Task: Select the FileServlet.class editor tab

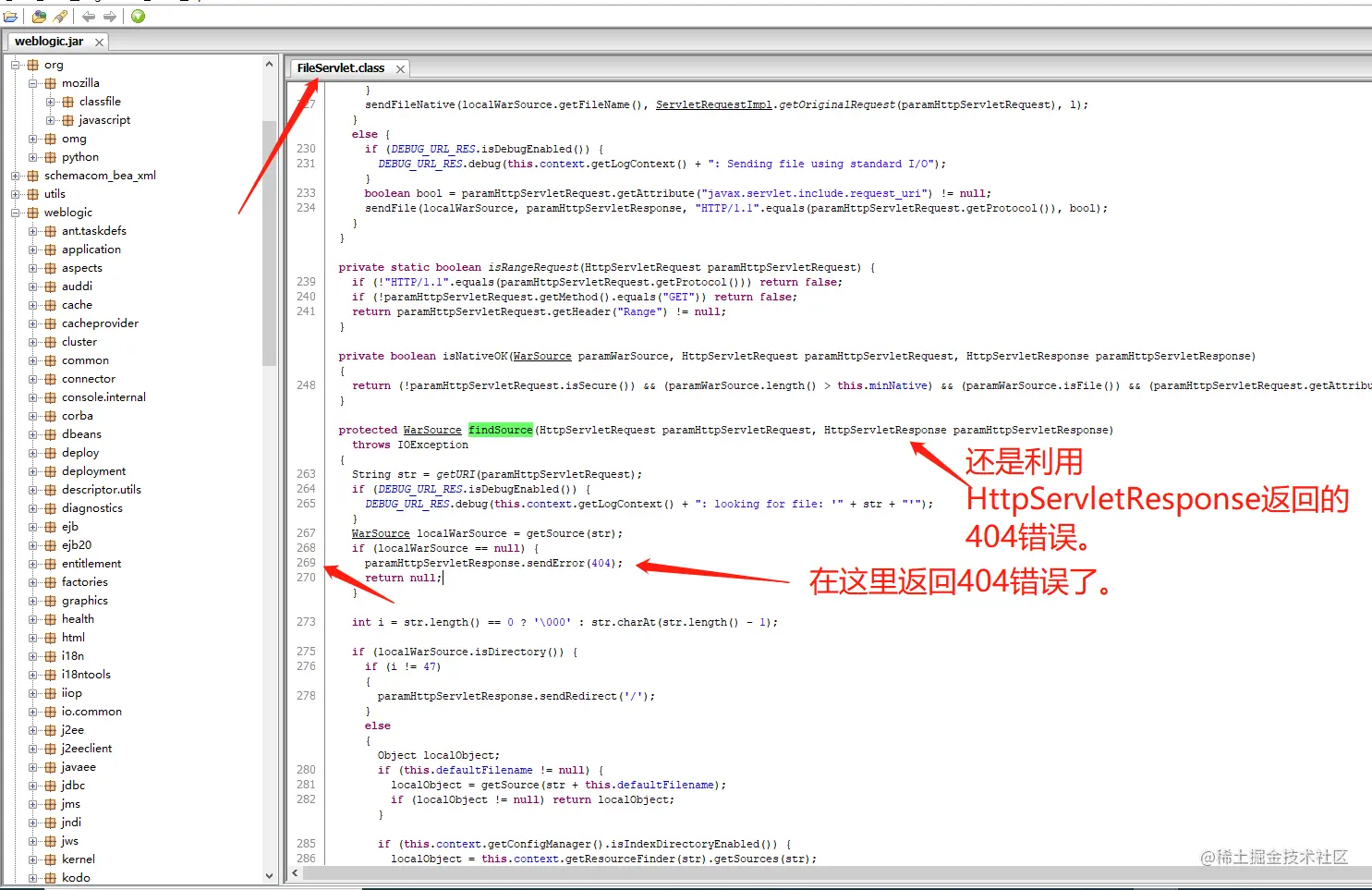Action: tap(342, 67)
